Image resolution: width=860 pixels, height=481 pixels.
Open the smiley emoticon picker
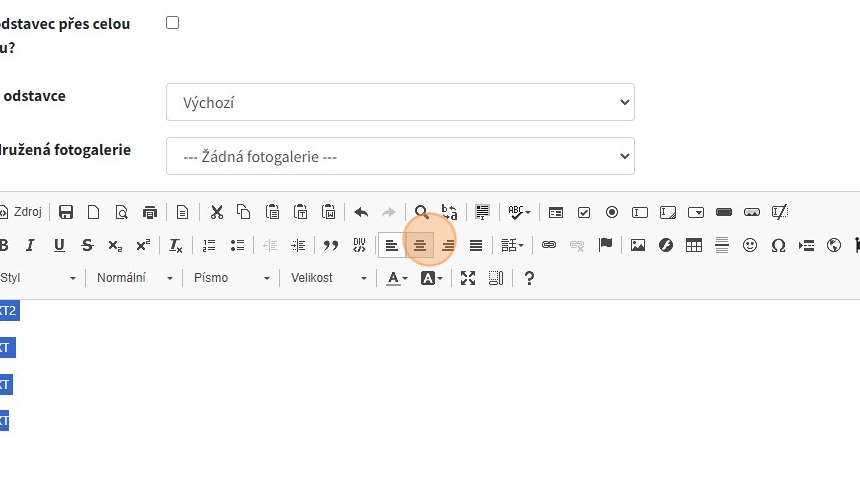click(750, 245)
